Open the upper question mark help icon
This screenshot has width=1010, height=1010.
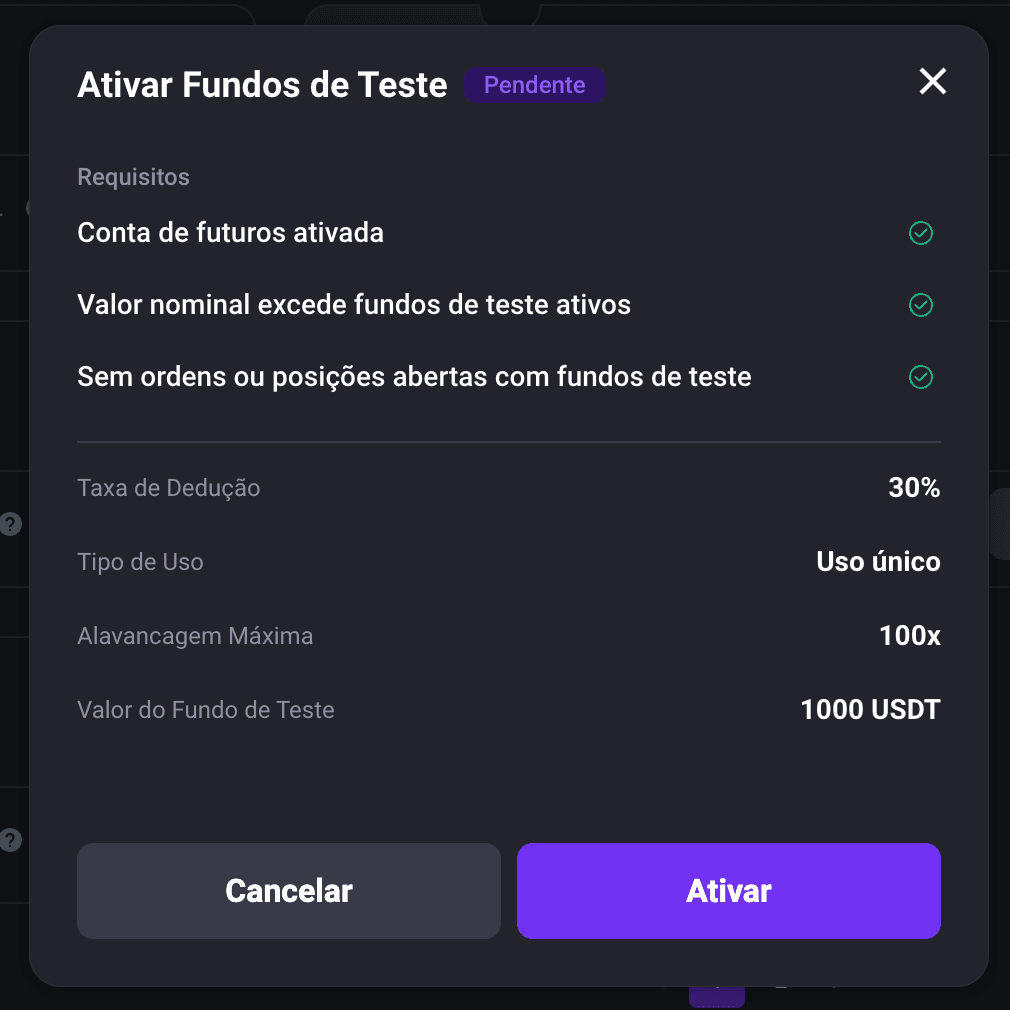10,524
